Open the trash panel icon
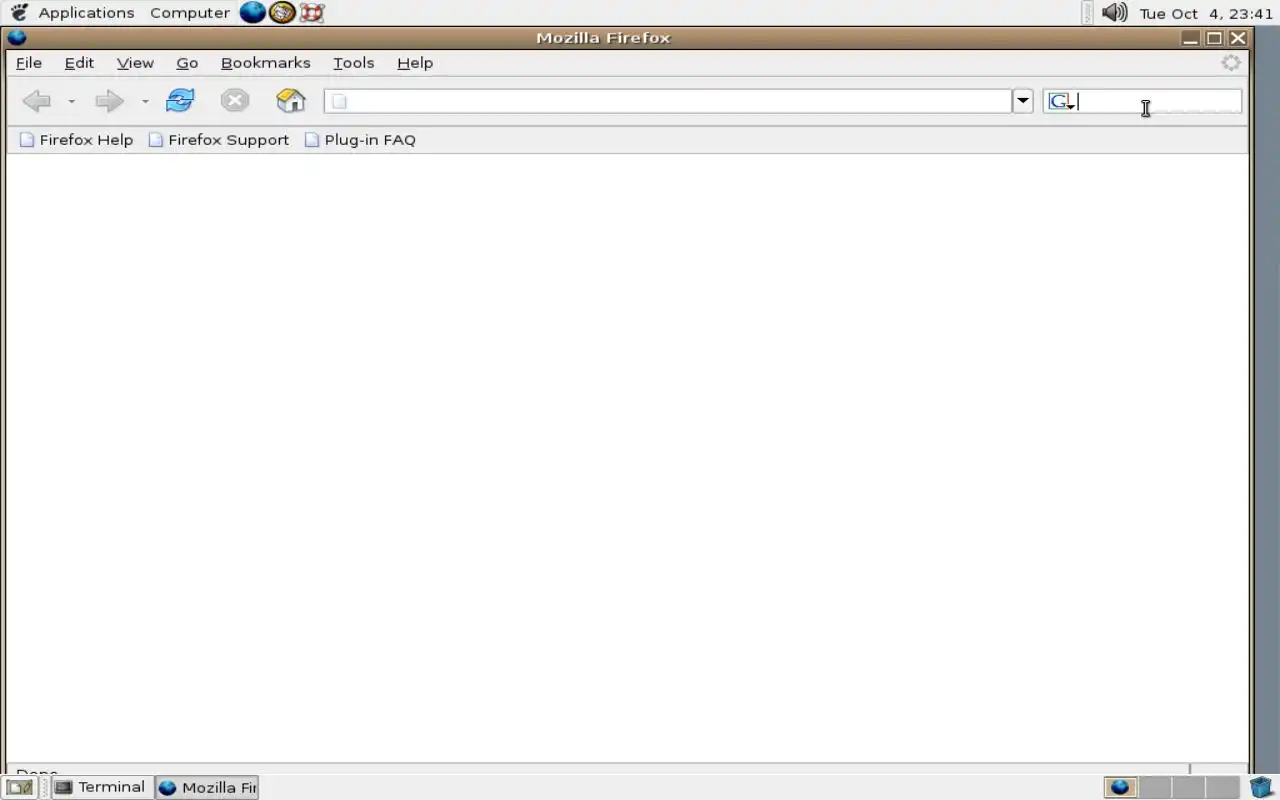This screenshot has width=1280, height=800. (1262, 787)
